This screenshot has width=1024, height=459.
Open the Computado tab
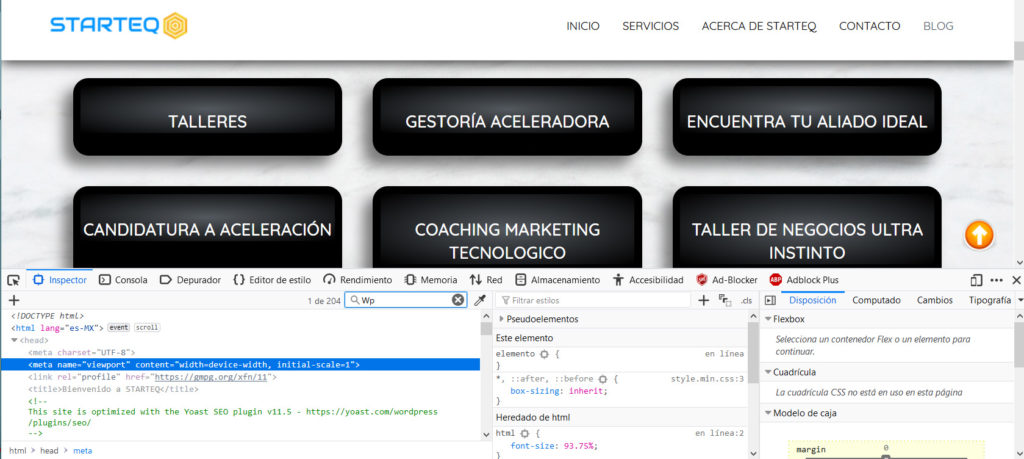[876, 300]
